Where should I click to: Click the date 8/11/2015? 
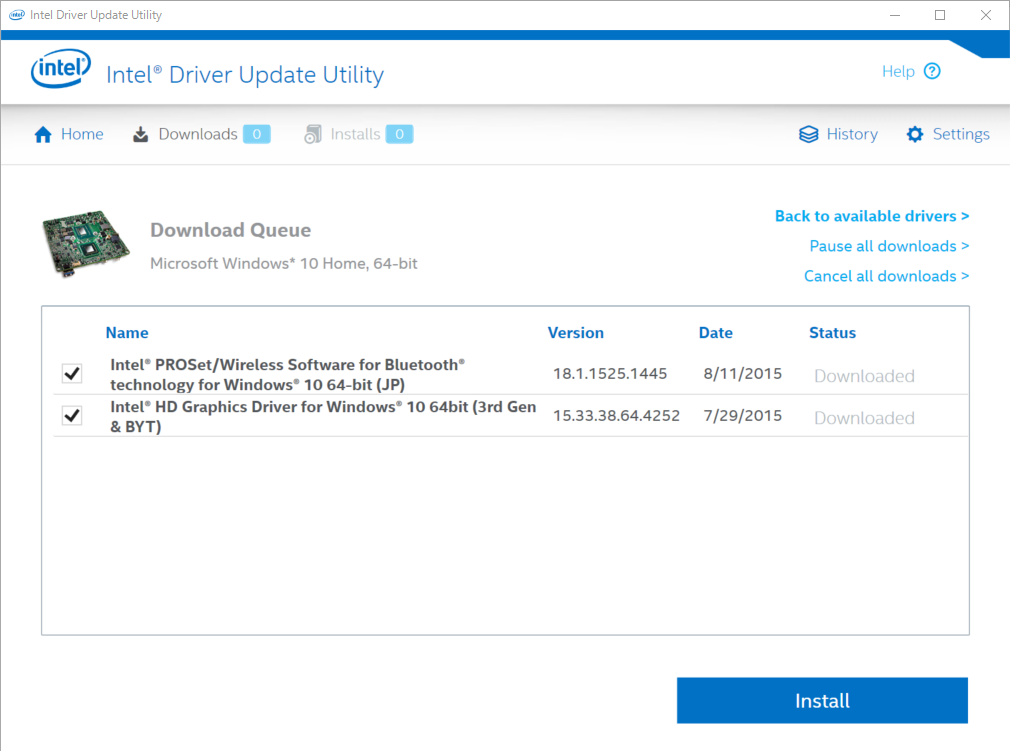(743, 374)
